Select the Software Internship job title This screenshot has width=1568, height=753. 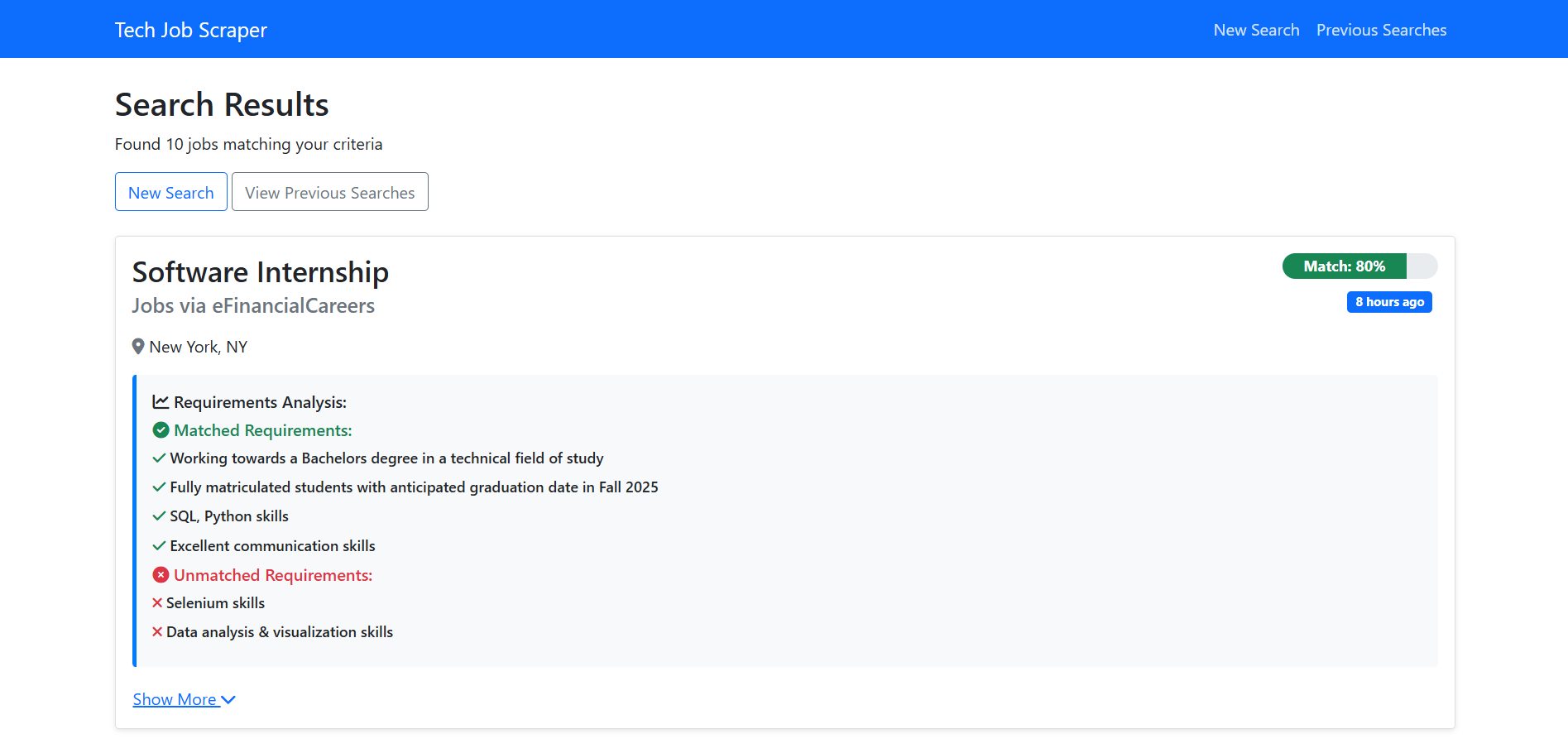(261, 272)
